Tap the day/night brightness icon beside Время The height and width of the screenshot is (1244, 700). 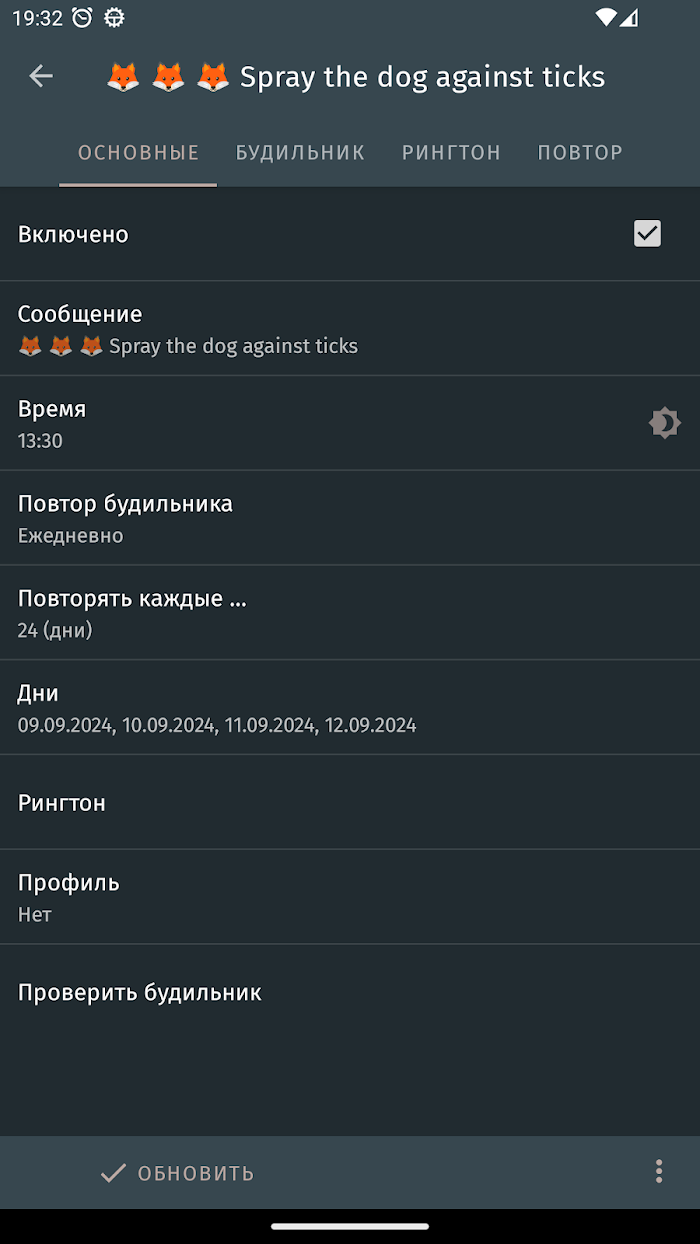tap(664, 423)
